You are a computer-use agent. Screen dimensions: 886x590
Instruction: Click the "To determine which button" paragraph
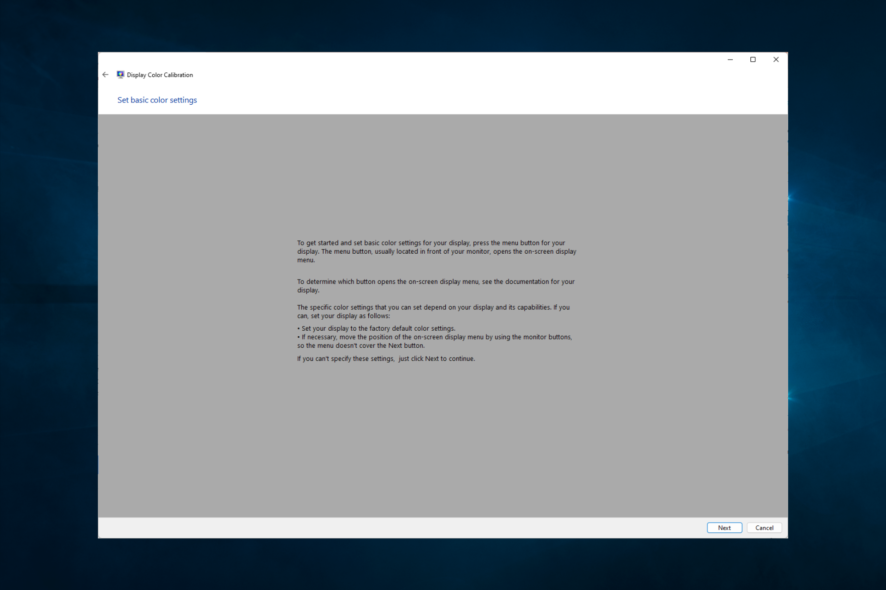tap(436, 285)
